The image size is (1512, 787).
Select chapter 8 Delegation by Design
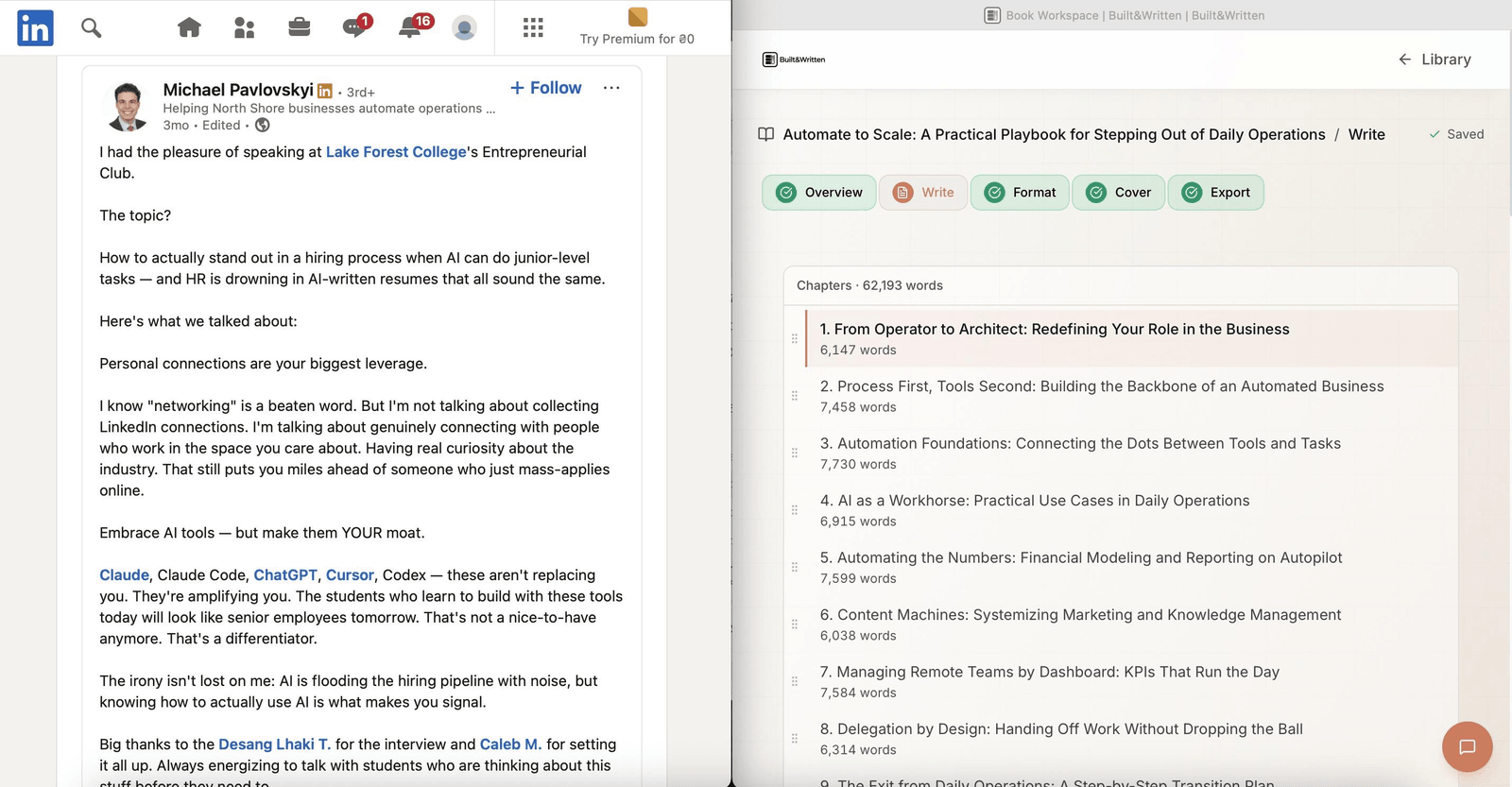tap(1131, 739)
